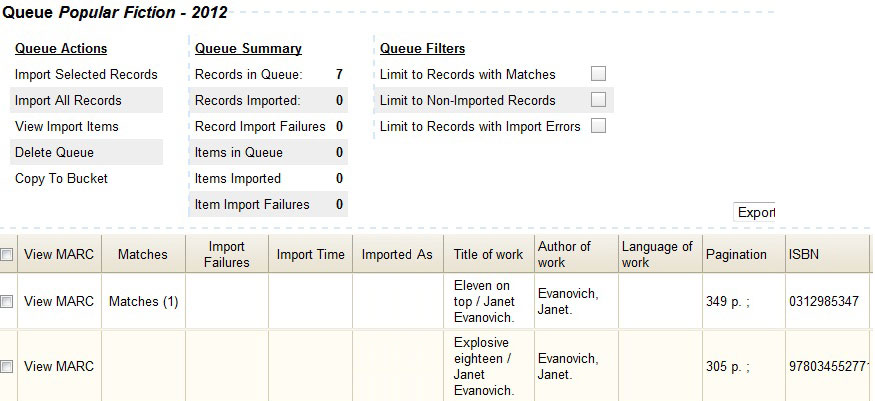Open Matches (1) for Eleven on top

point(143,302)
